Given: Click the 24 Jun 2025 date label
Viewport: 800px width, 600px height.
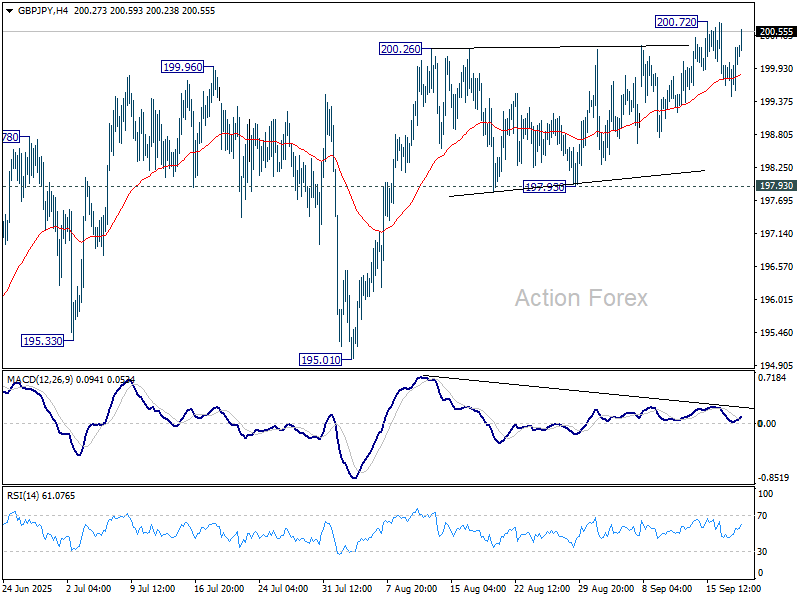Looking at the screenshot, I should tap(27, 587).
